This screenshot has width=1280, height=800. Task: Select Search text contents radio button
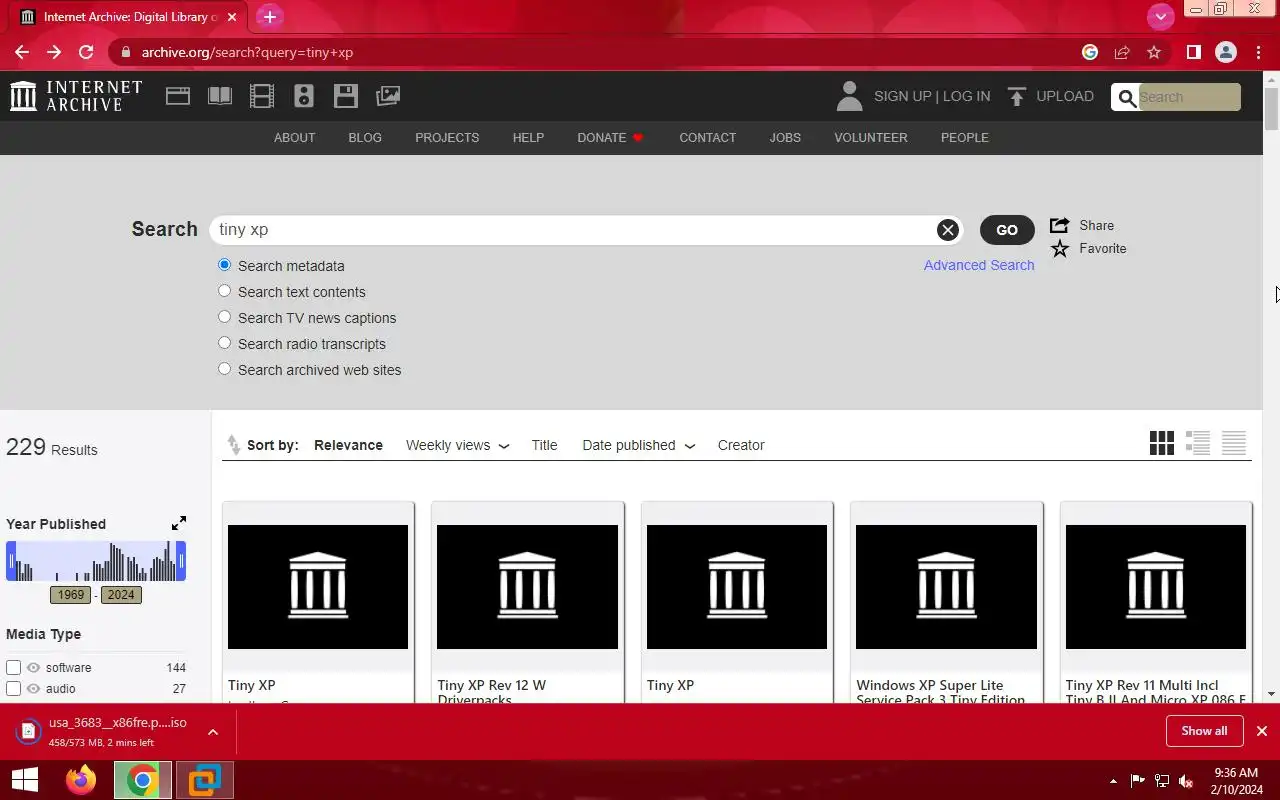(x=224, y=291)
